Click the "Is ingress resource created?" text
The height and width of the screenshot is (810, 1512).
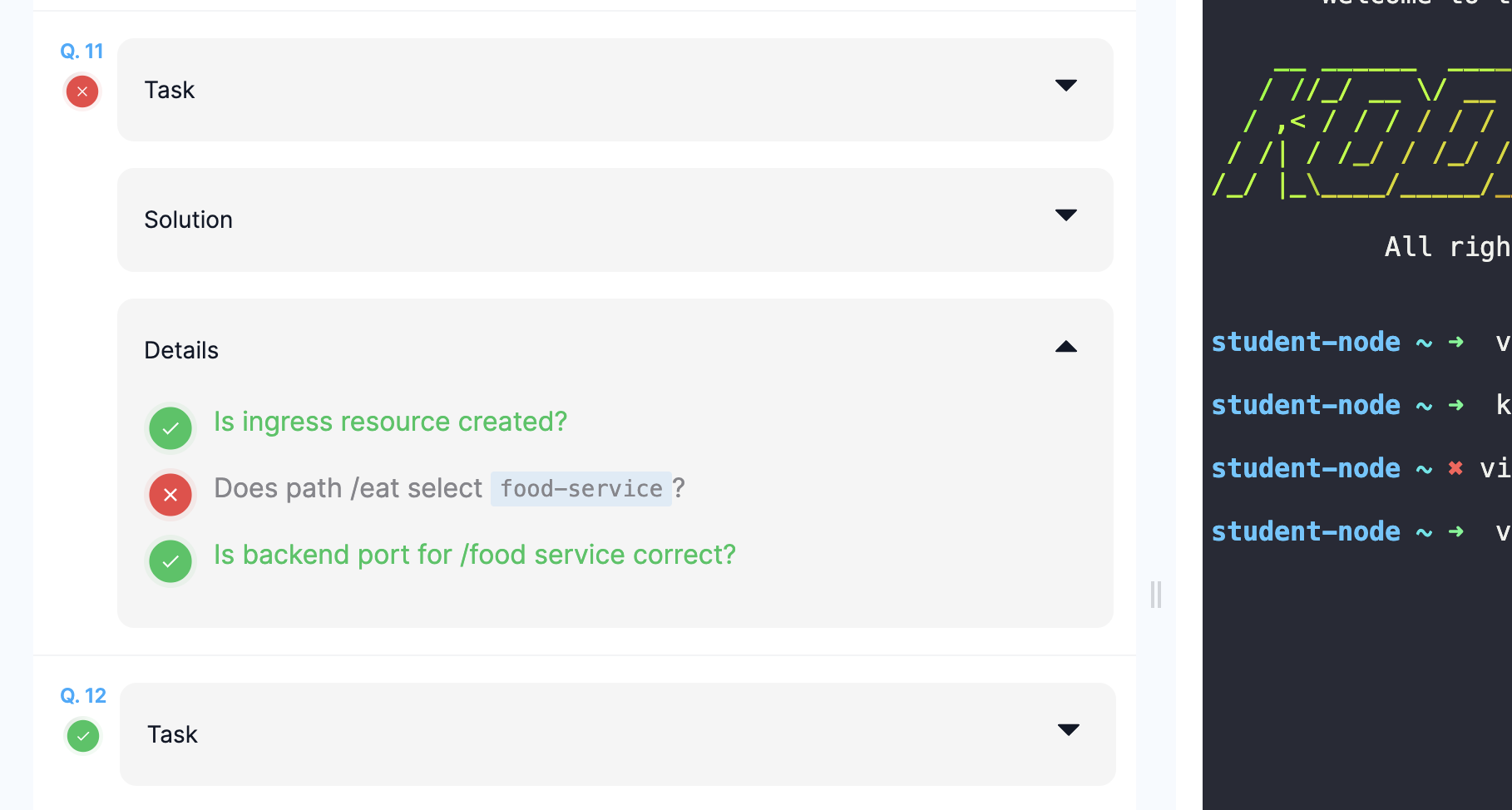pos(390,422)
